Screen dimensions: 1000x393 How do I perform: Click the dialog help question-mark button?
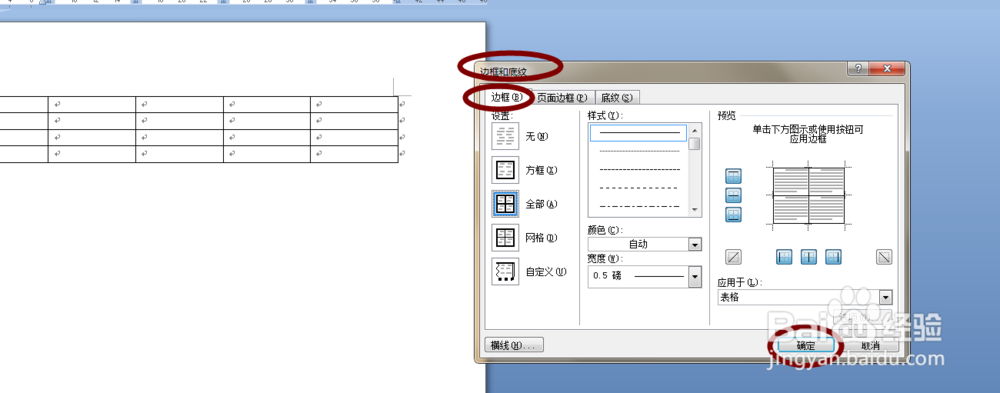point(858,69)
